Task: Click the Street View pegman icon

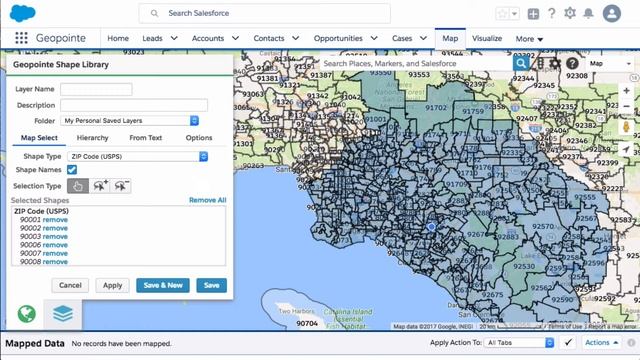Action: point(626,127)
